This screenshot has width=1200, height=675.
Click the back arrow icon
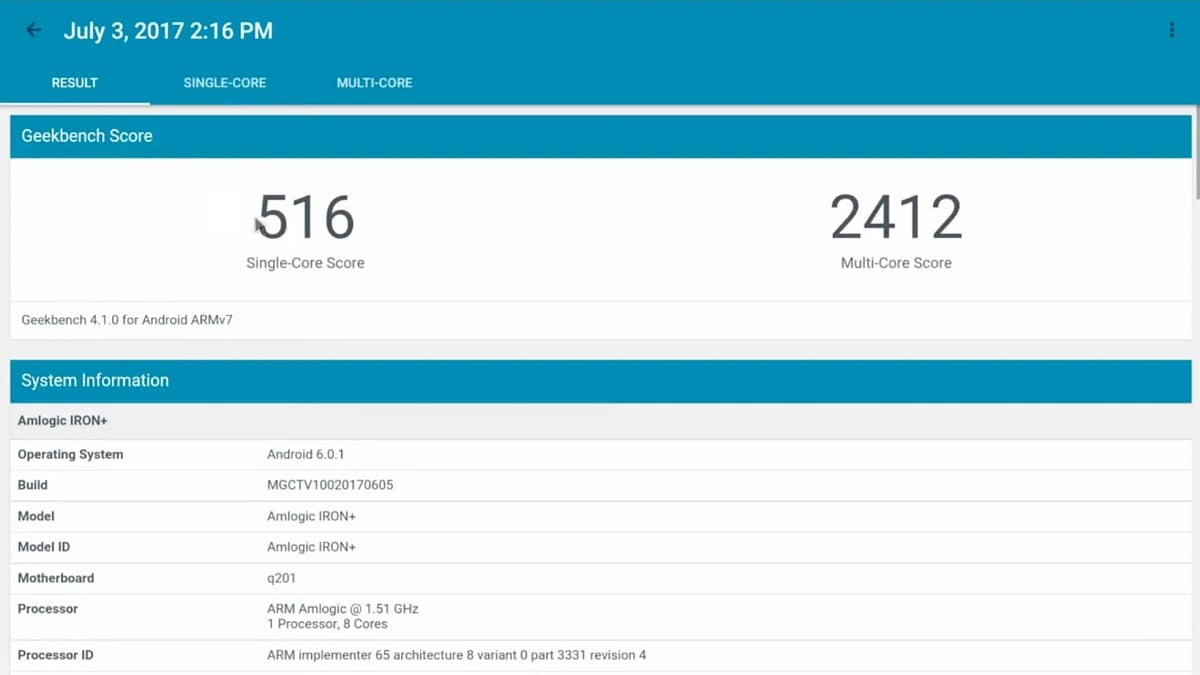32,30
